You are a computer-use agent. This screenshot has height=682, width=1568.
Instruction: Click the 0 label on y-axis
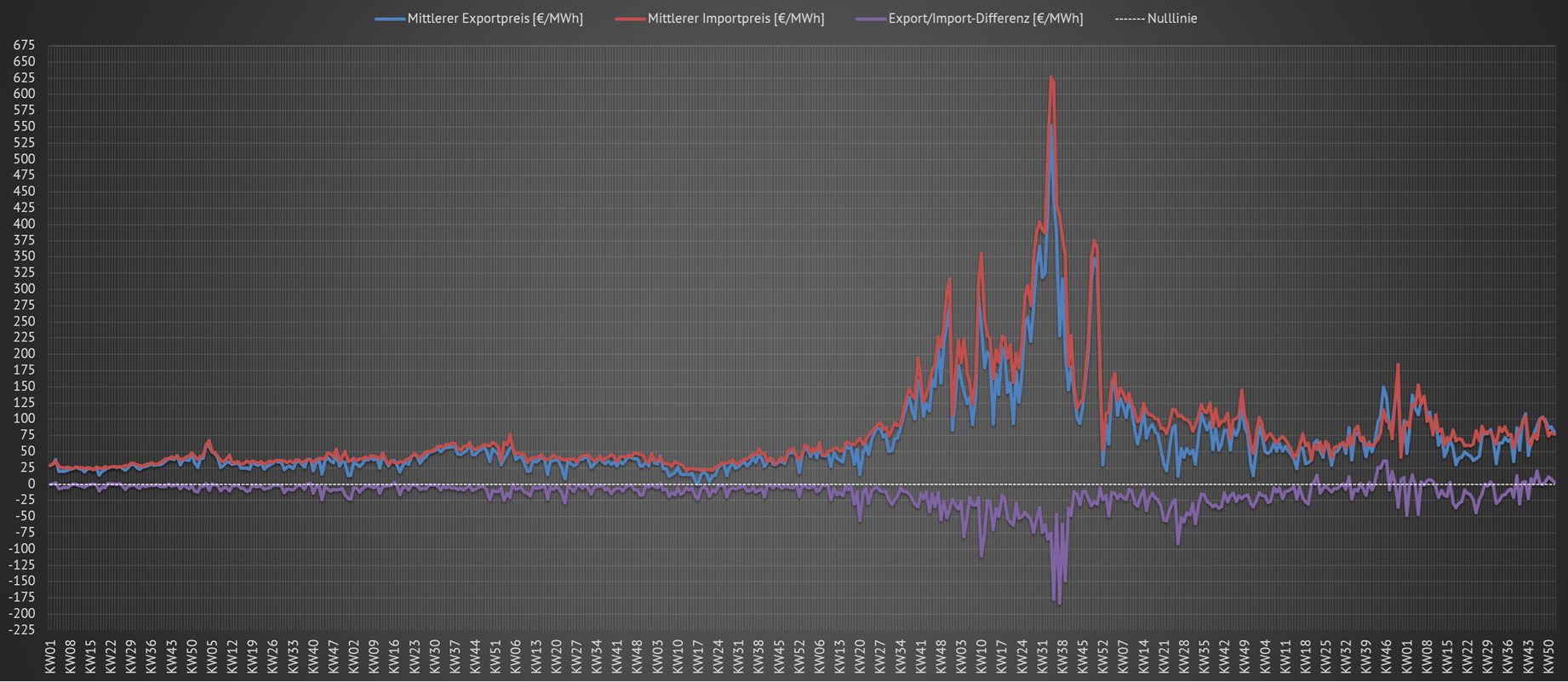pos(31,484)
